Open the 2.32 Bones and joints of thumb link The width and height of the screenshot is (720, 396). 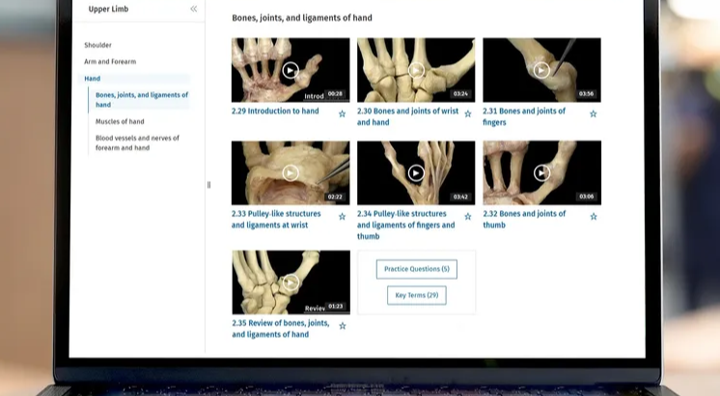click(x=524, y=219)
